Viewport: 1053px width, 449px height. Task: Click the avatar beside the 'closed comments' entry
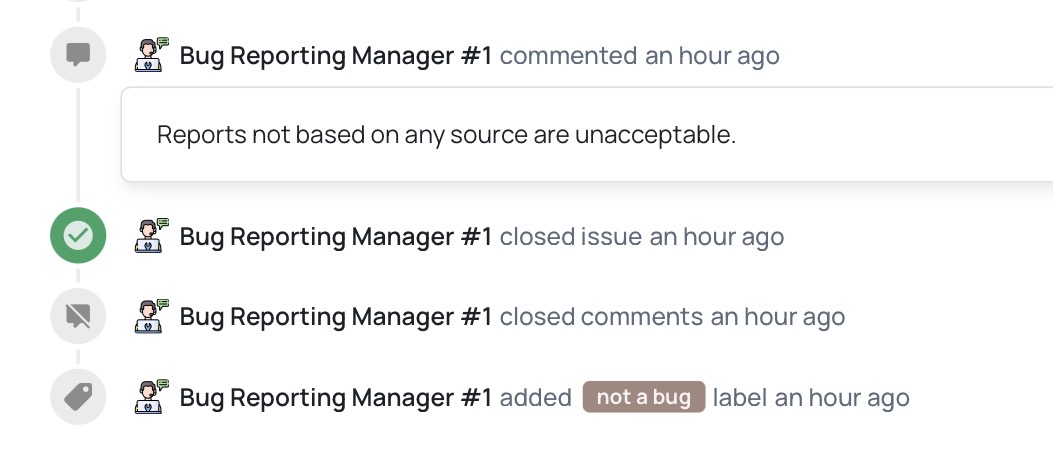(151, 317)
